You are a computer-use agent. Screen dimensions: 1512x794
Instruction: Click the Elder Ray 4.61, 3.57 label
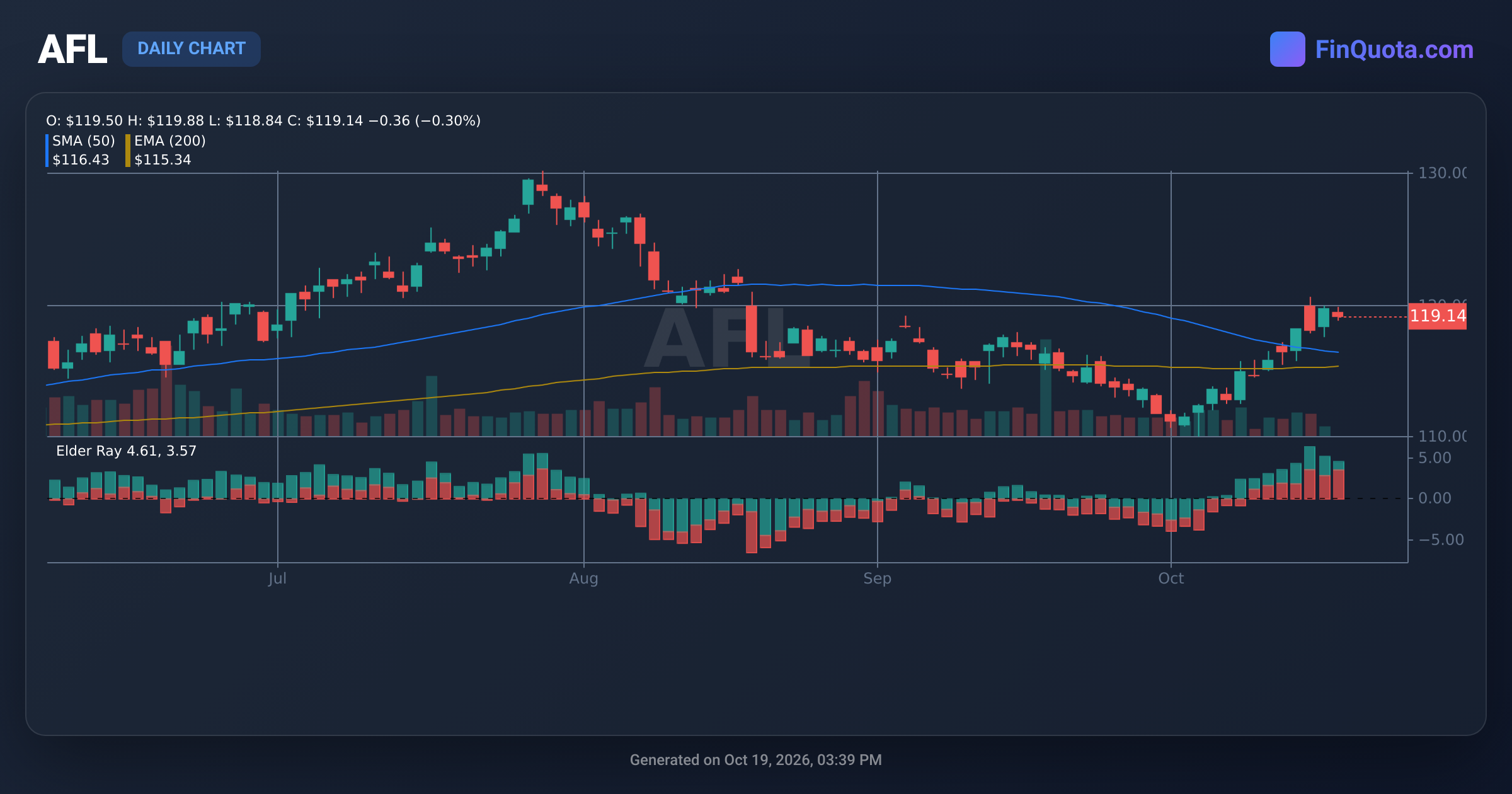[126, 451]
